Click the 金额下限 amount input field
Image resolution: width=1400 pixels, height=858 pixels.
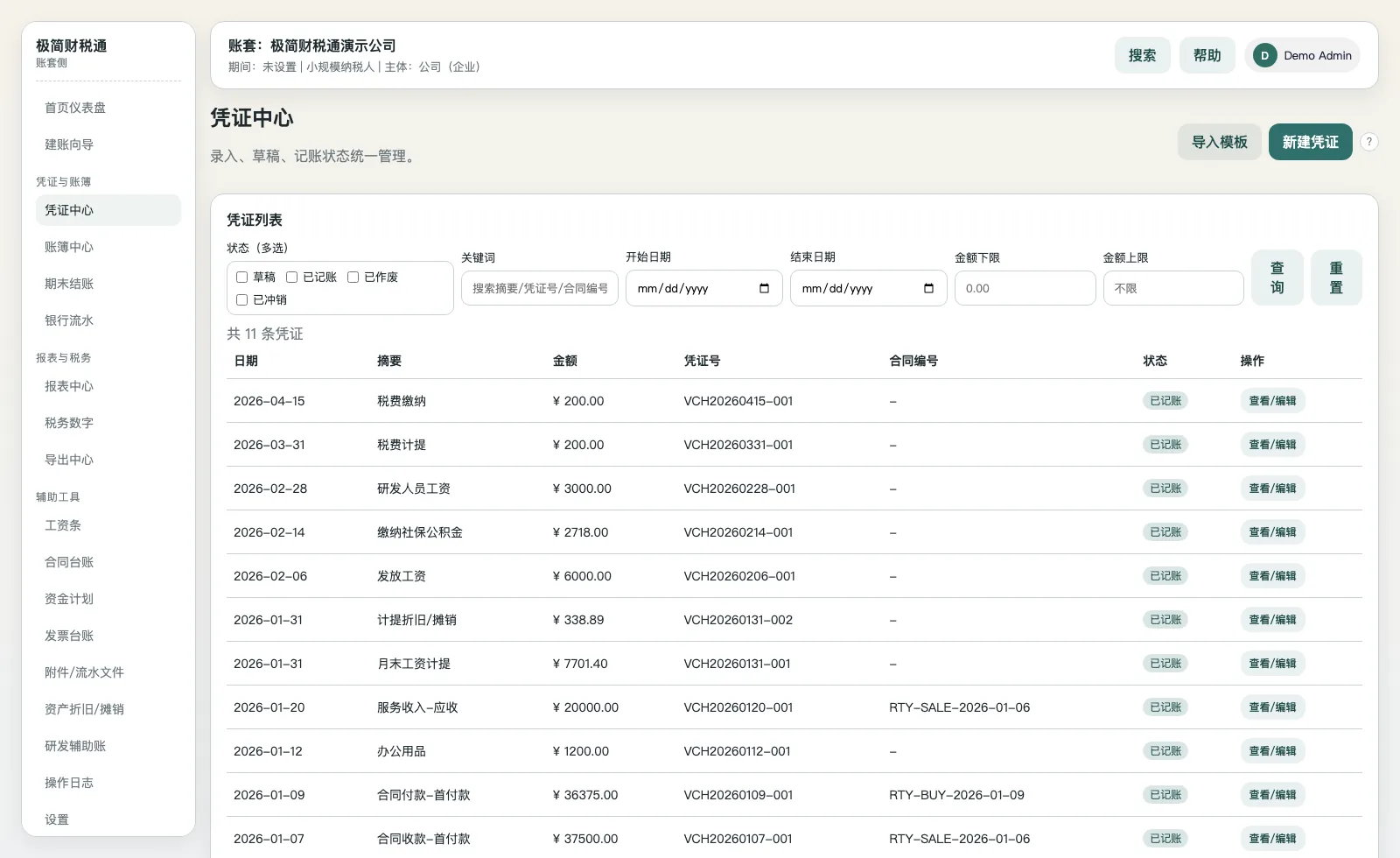(1025, 288)
